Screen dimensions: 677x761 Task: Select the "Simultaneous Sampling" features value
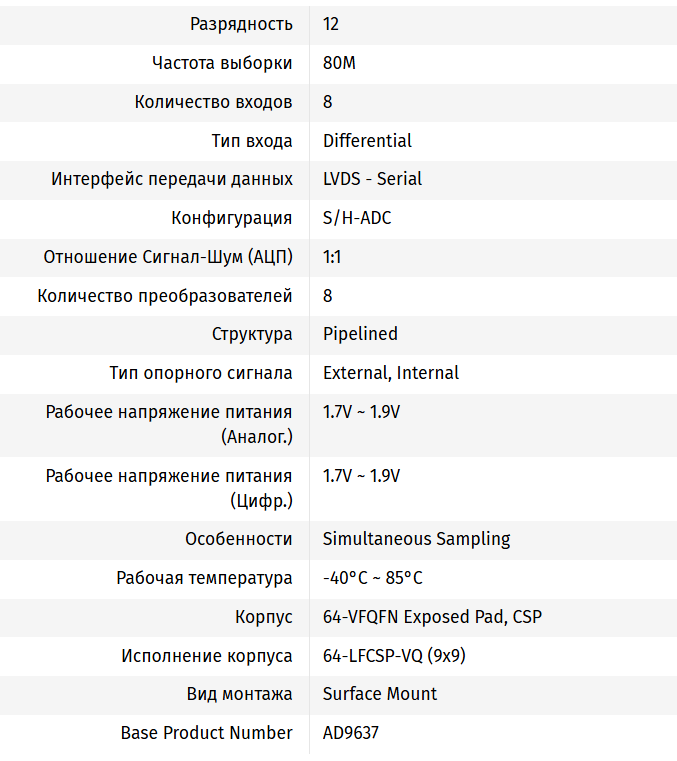(416, 539)
